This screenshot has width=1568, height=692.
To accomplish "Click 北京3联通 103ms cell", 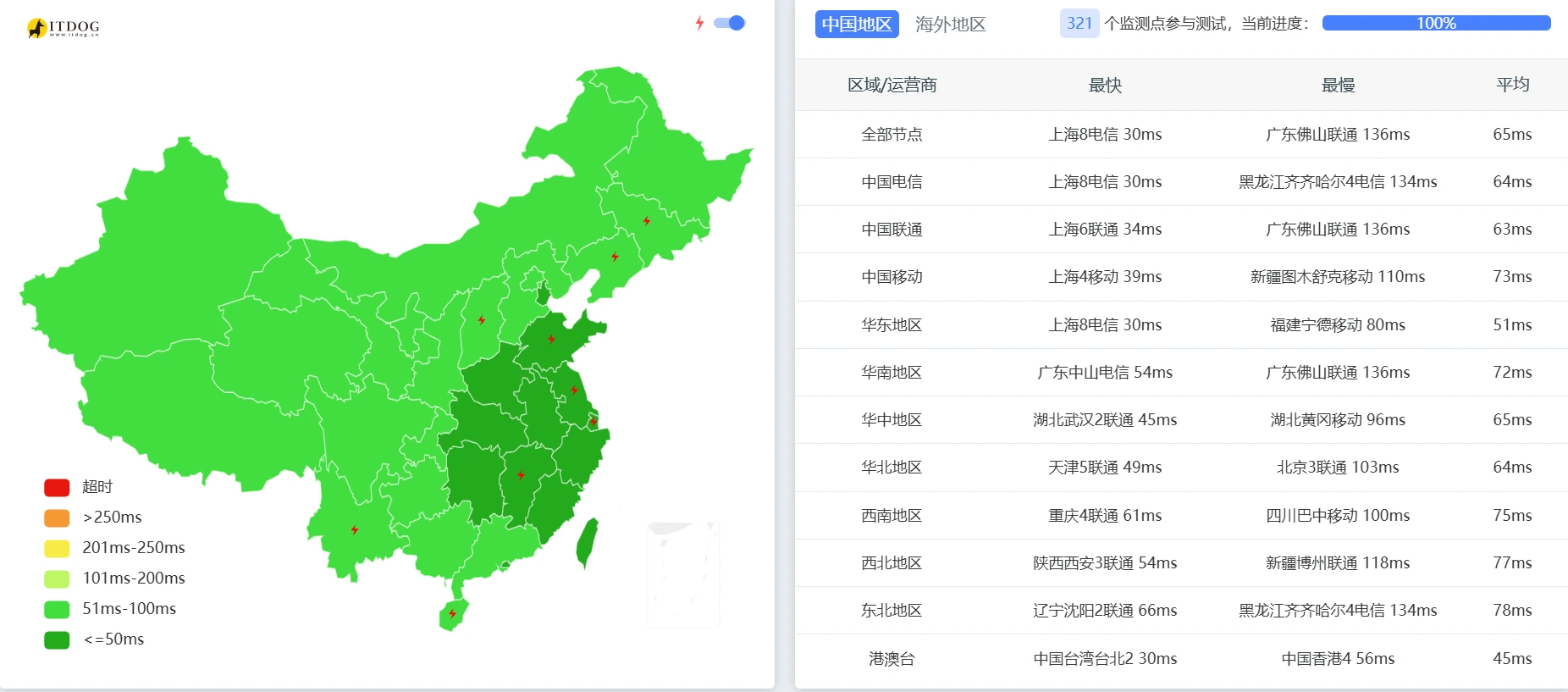I will click(x=1338, y=468).
